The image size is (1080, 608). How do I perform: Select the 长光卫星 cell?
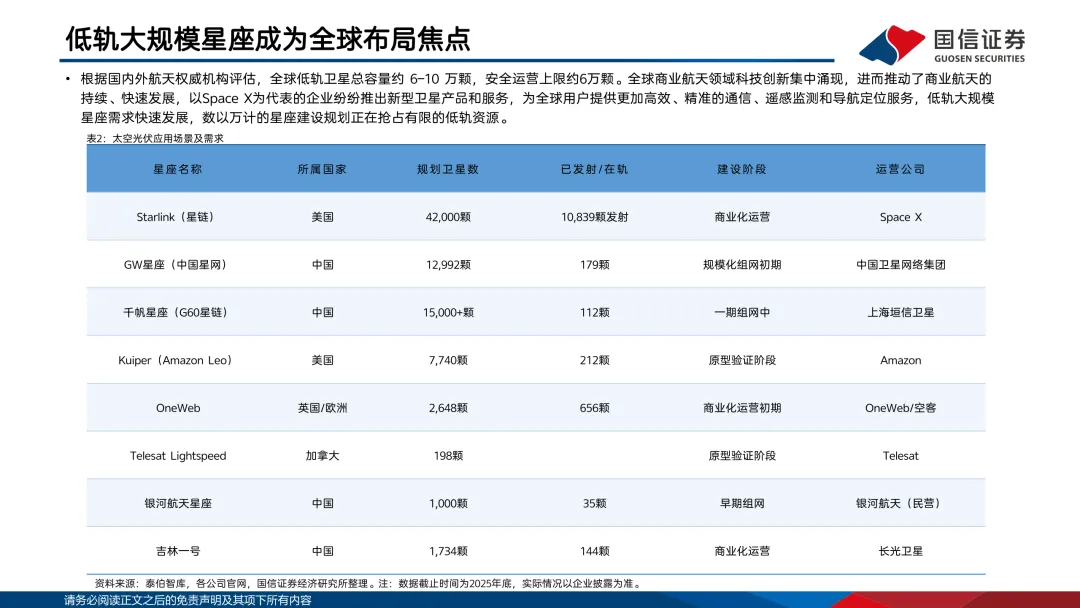pos(900,551)
